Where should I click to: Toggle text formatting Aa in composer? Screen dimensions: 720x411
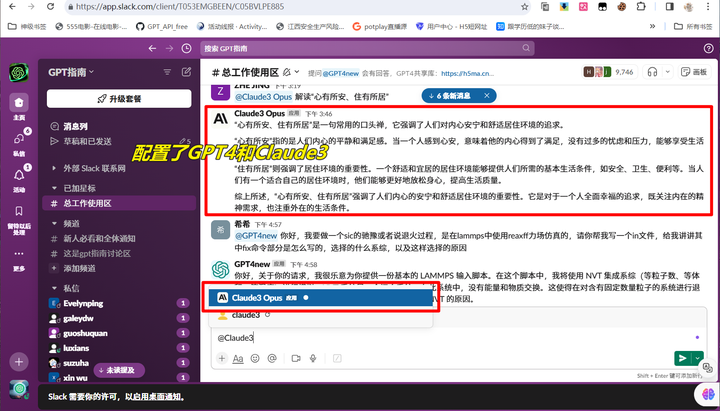click(238, 359)
